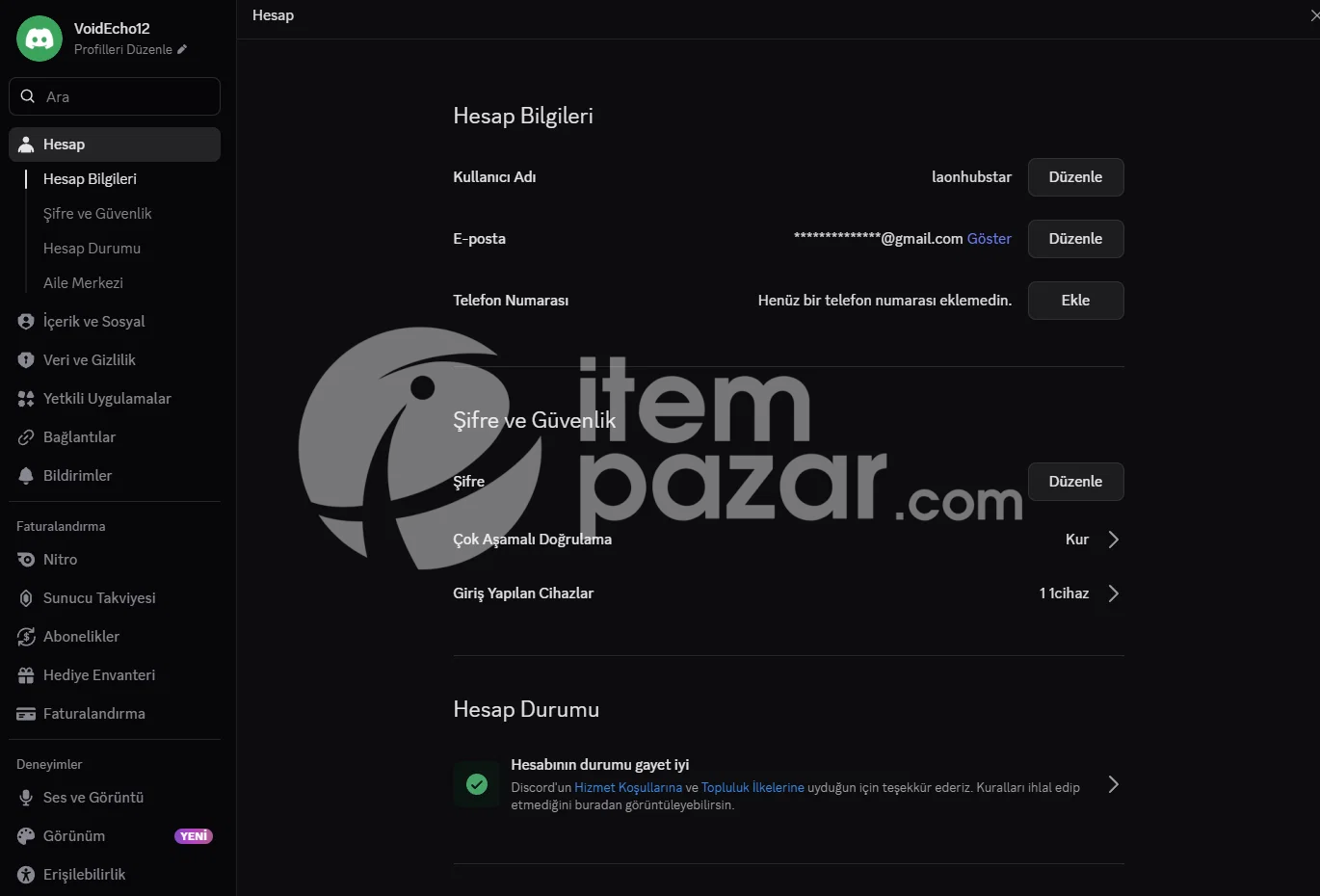Click the Abonelikler icon
1320x896 pixels.
click(26, 637)
